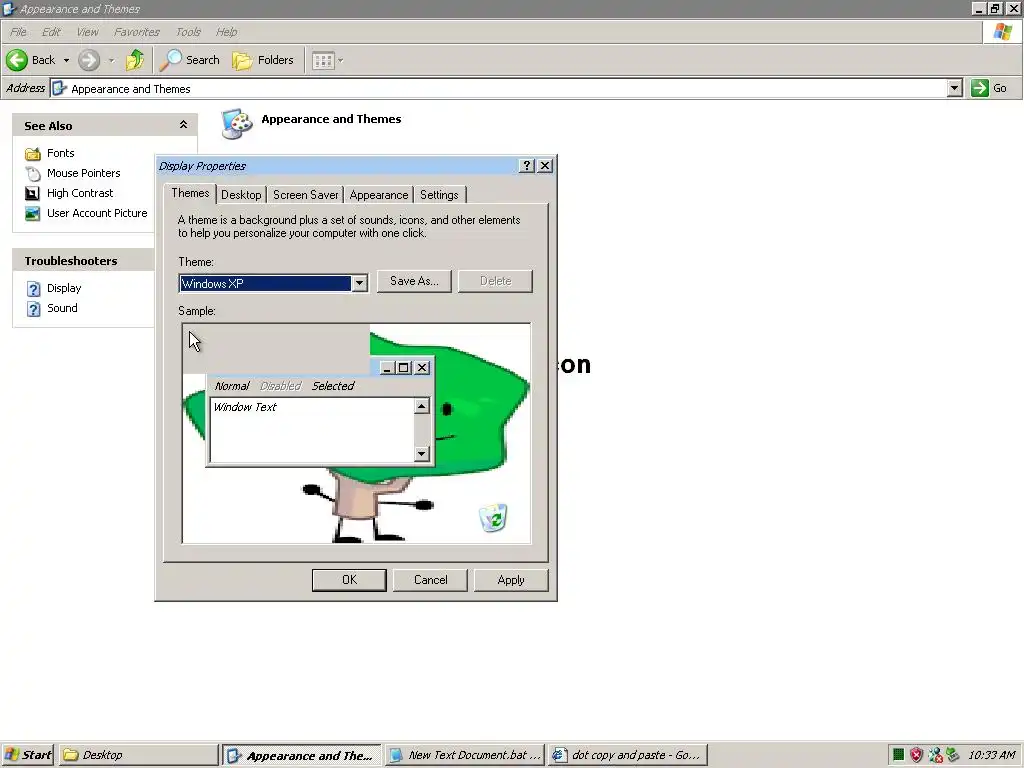Image resolution: width=1024 pixels, height=768 pixels.
Task: Click the sample window scroll up arrow
Action: coord(422,407)
